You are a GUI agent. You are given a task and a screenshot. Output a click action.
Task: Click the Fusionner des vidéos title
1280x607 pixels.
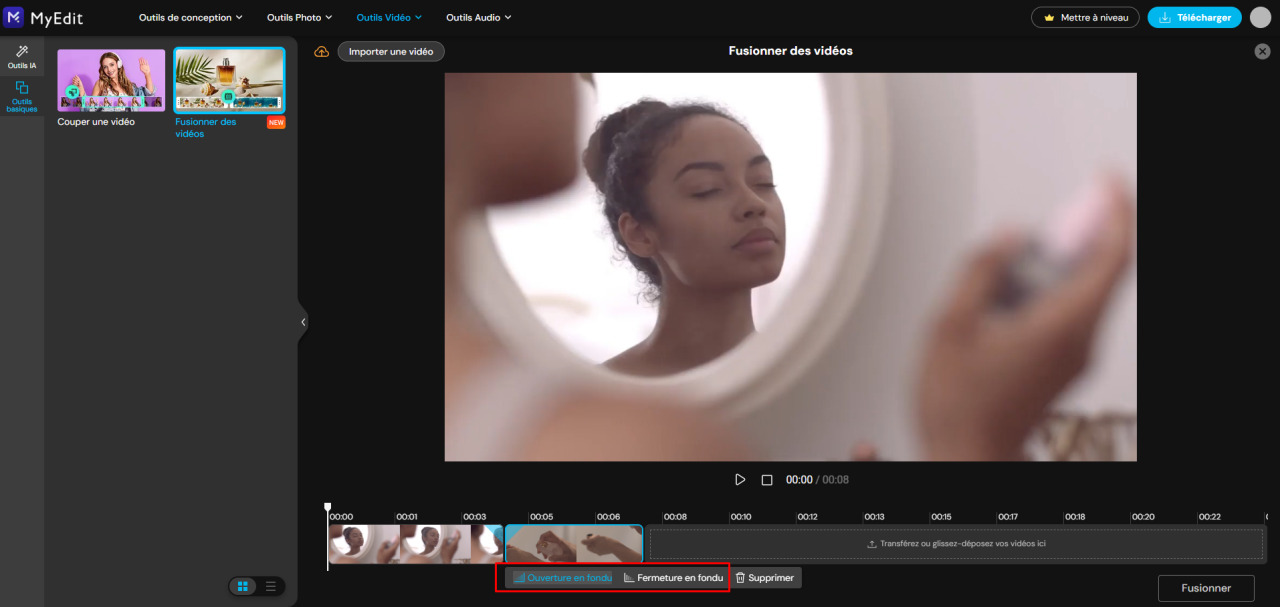coord(790,51)
